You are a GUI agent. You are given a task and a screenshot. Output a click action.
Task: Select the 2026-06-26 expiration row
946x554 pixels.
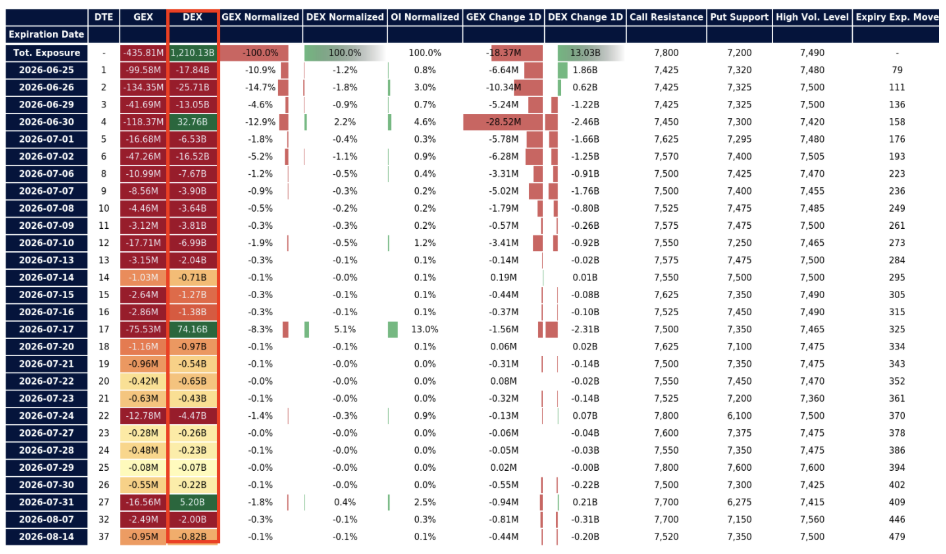tap(46, 87)
